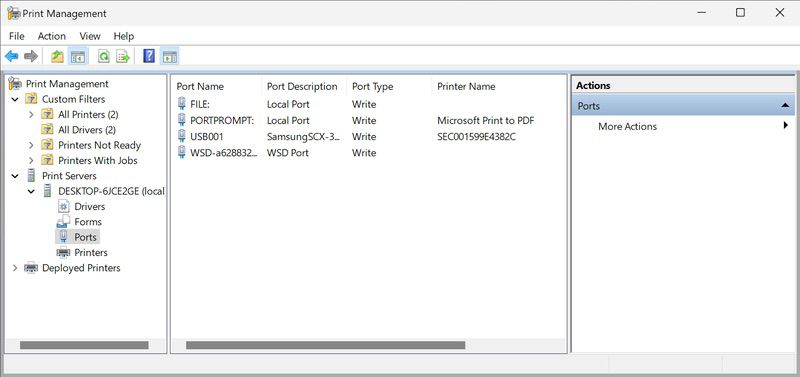Click the Deployed Printers icon

(x=31, y=268)
